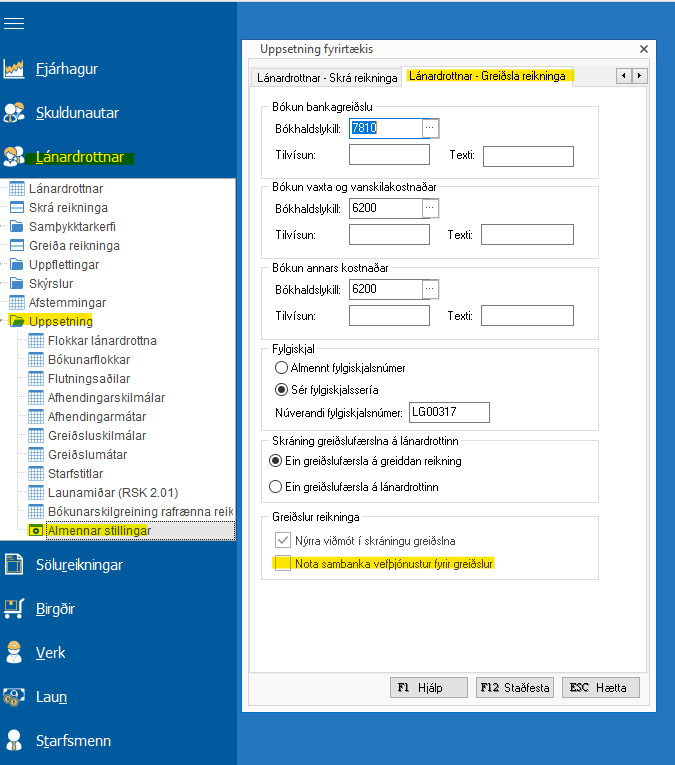Click the F12 Staðfesta button

click(515, 688)
